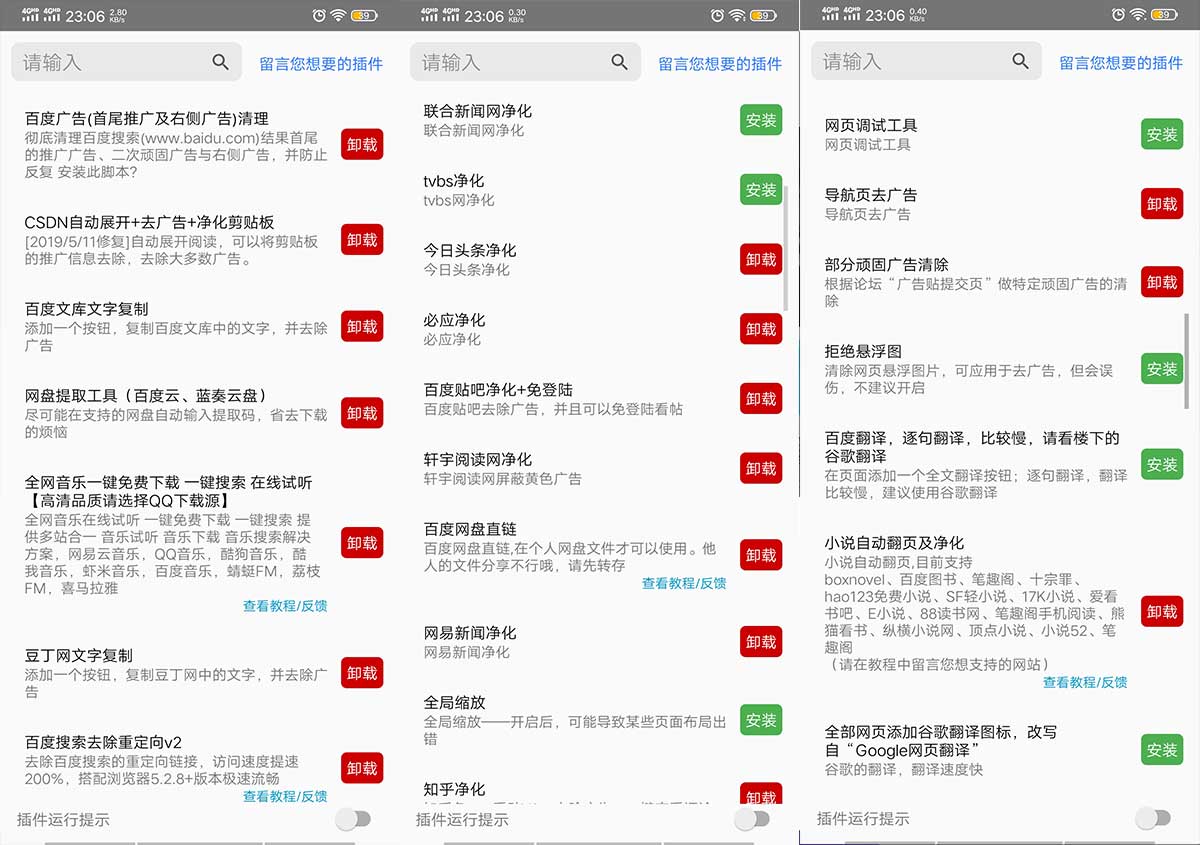
Task: Install 联合新闻网净化 plugin
Action: coord(761,120)
